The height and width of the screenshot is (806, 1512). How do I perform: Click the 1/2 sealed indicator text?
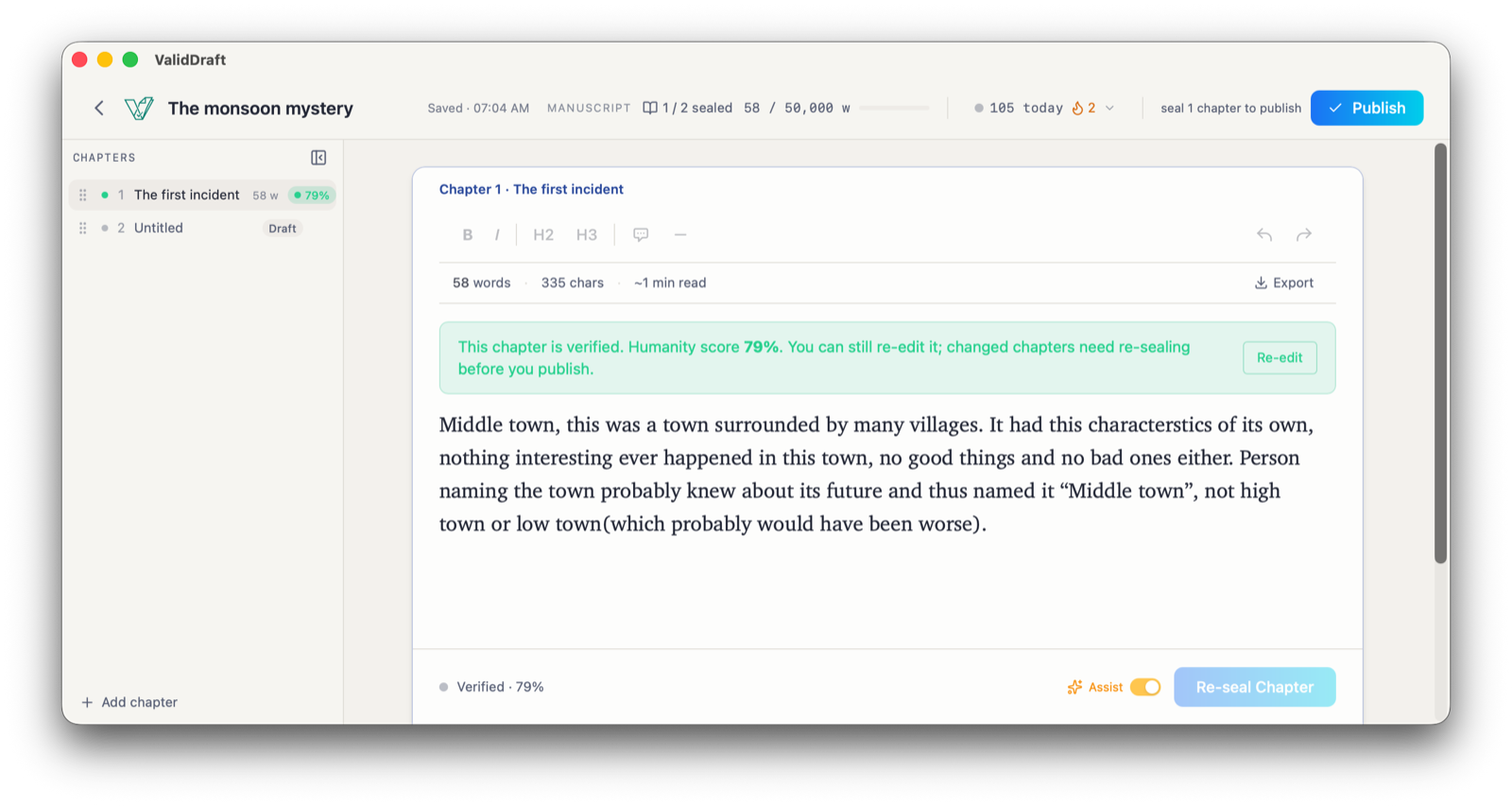pos(697,108)
